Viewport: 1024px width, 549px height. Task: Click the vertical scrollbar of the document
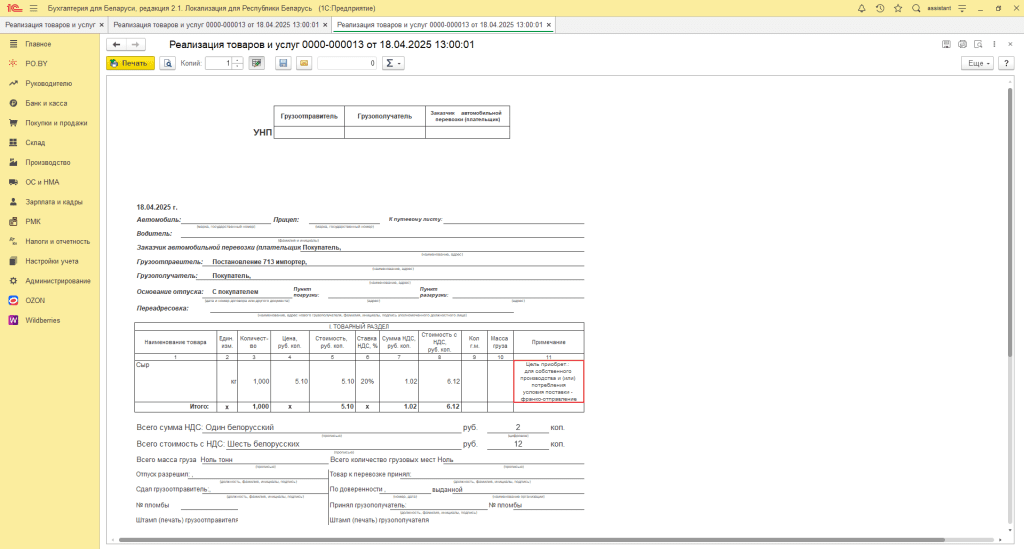click(1010, 222)
